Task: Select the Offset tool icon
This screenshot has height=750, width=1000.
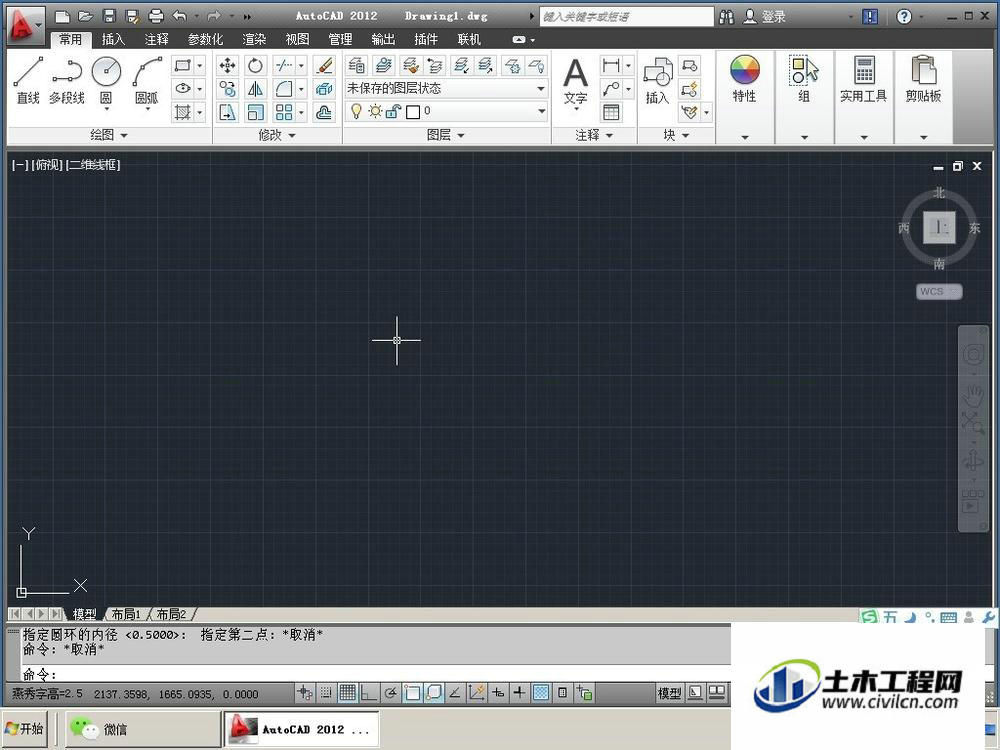Action: [x=324, y=112]
